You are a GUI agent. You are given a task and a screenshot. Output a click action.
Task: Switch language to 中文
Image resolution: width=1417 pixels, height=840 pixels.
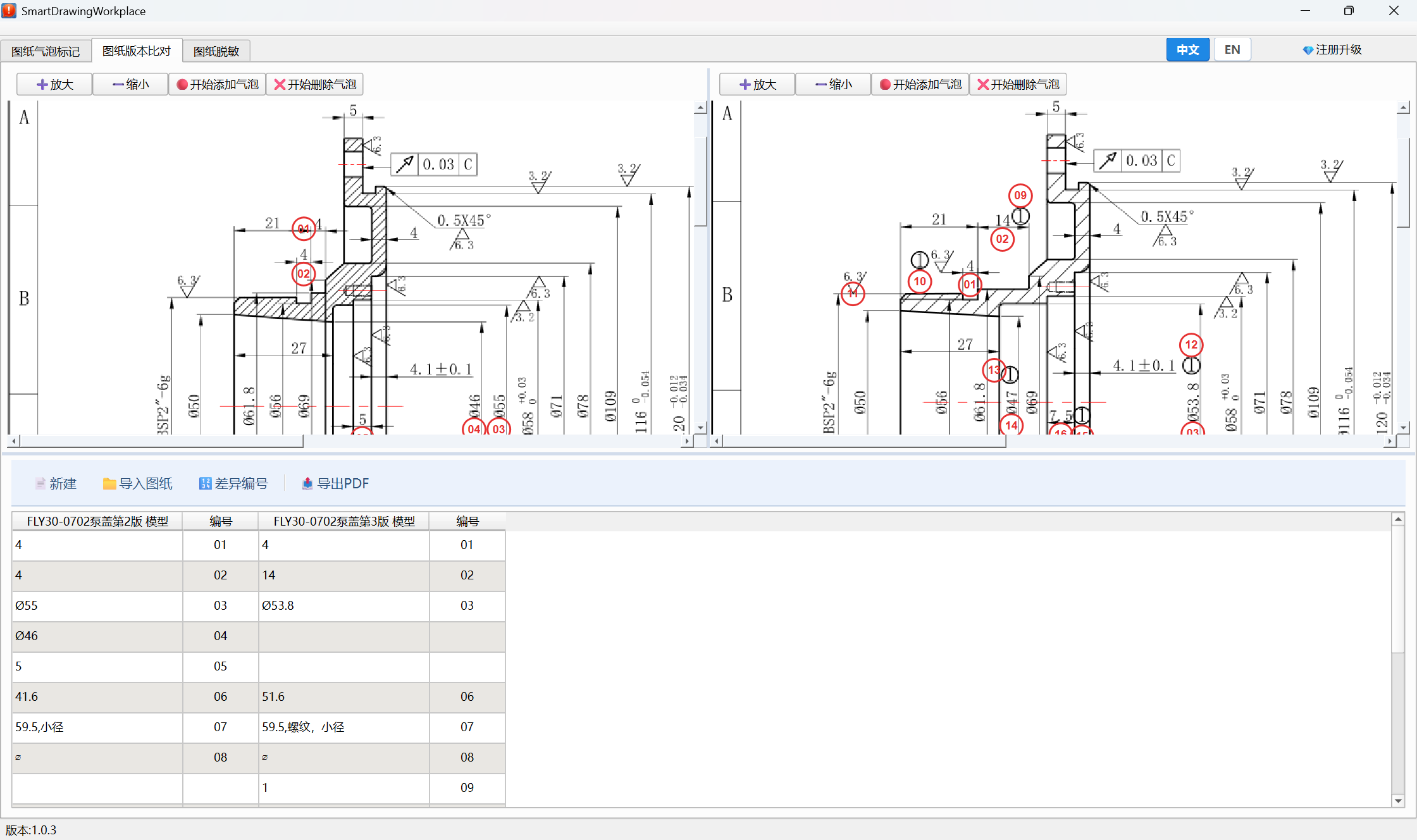coord(1187,49)
